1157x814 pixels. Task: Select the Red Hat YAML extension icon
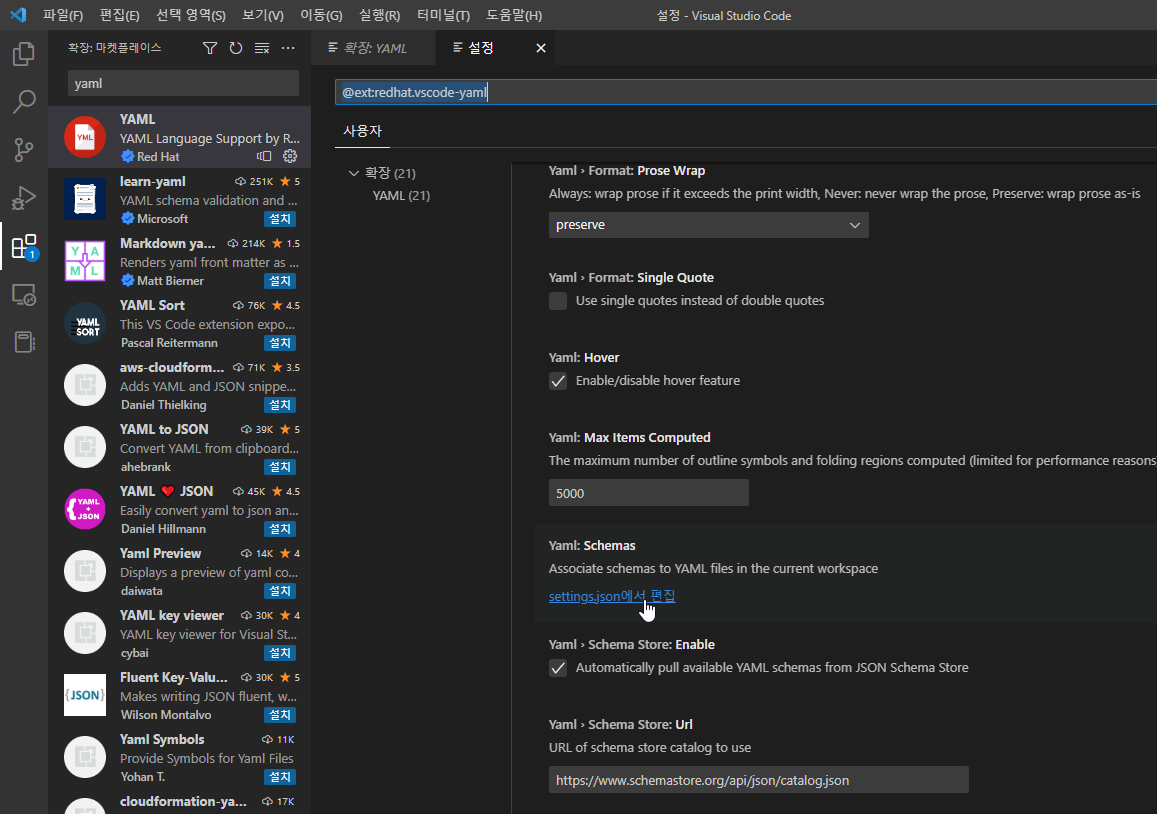[x=85, y=137]
